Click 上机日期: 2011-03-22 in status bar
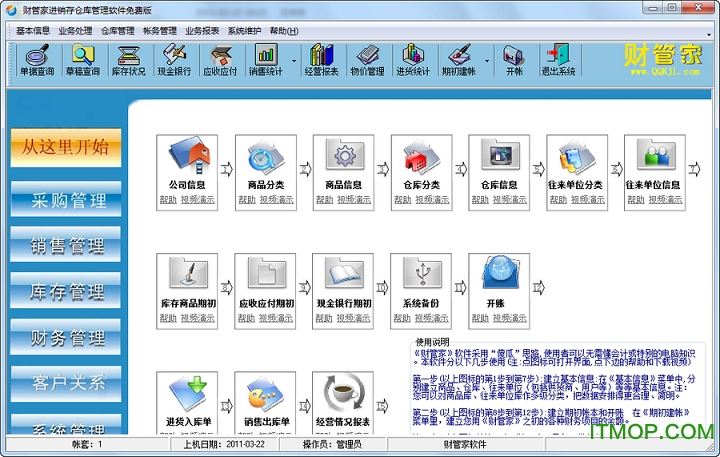 [225, 444]
